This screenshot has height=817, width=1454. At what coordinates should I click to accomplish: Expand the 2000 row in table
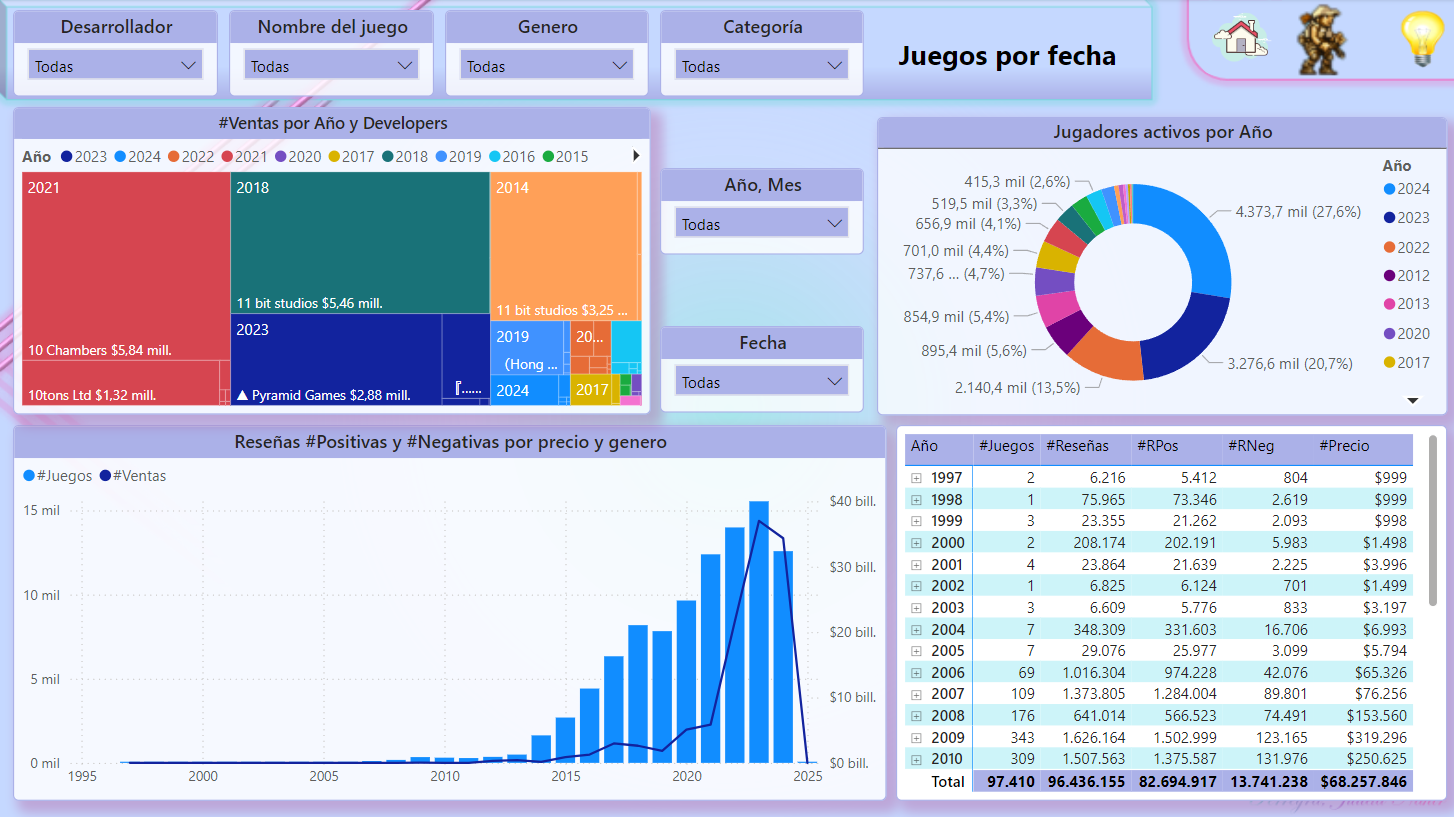tap(916, 543)
